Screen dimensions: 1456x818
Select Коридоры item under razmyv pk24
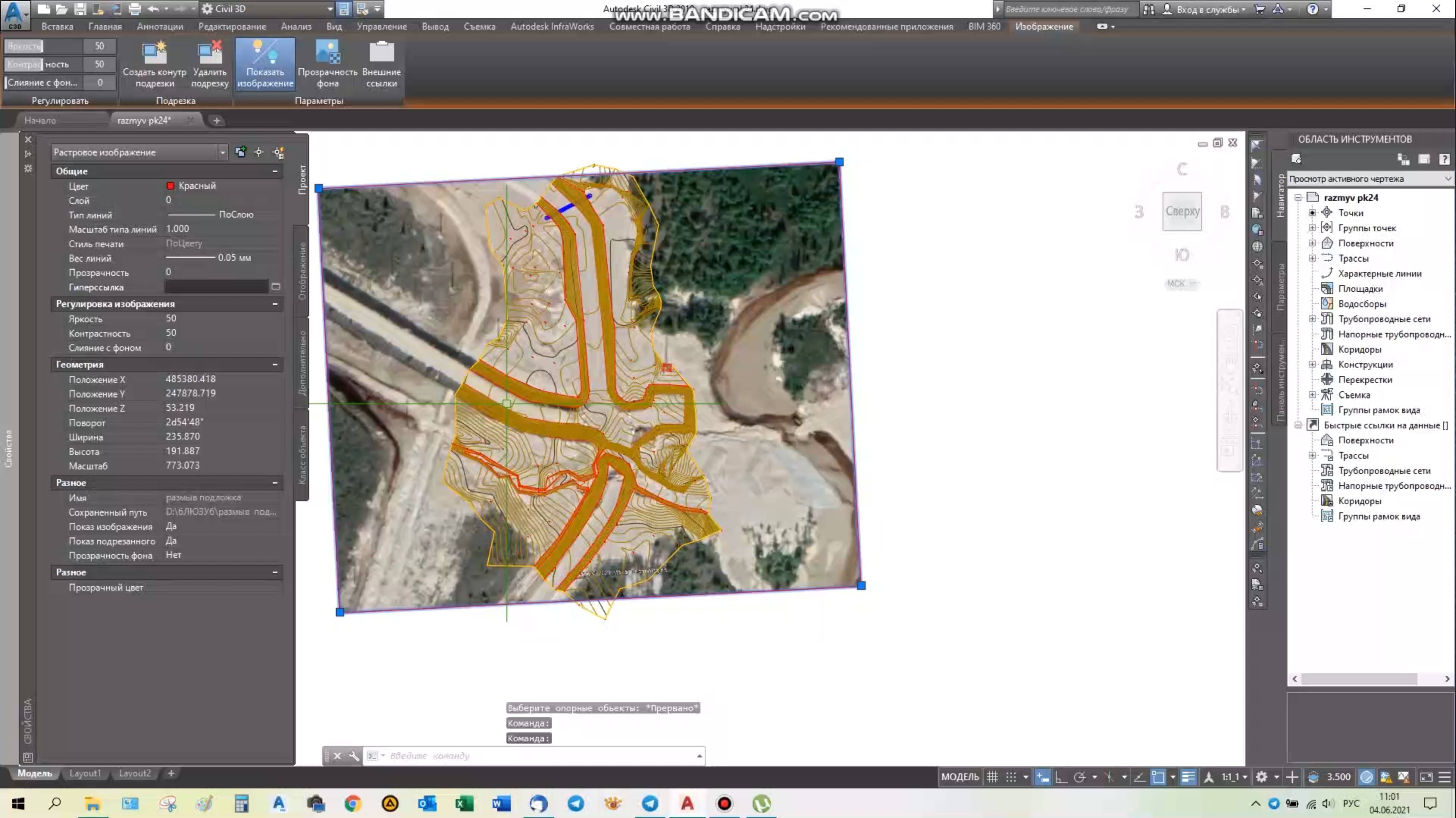pyautogui.click(x=1359, y=349)
